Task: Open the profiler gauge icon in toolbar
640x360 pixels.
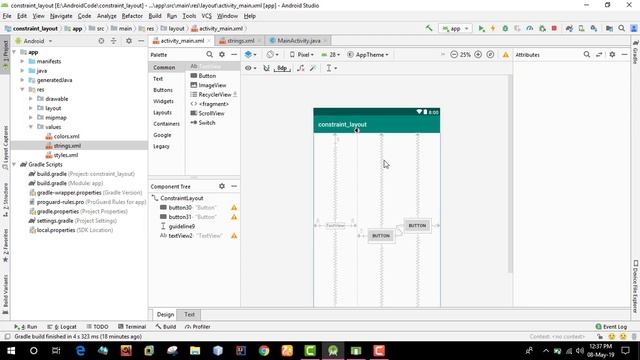Action: (x=530, y=29)
